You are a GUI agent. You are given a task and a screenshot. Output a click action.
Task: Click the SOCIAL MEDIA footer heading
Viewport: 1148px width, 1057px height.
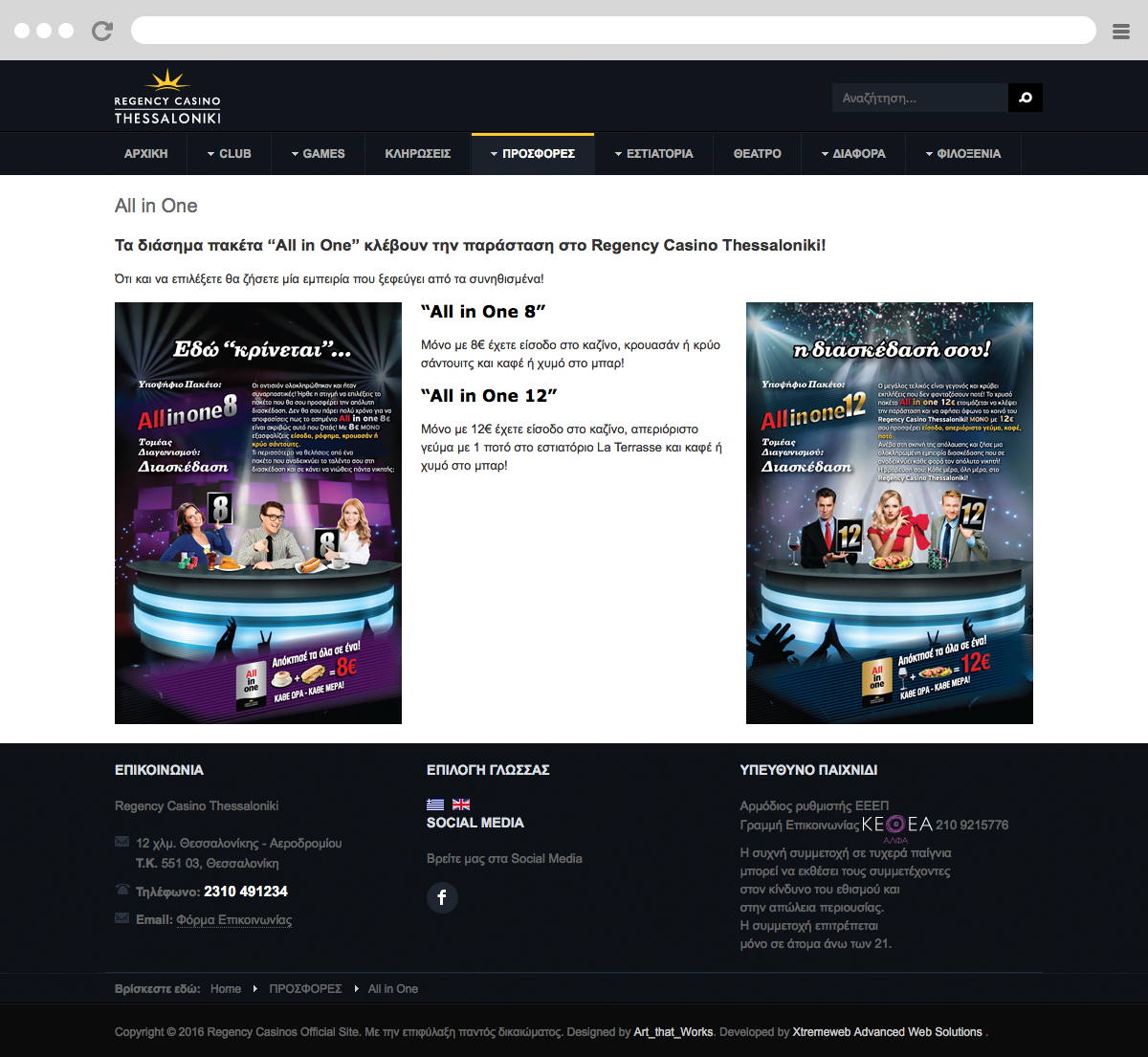475,823
